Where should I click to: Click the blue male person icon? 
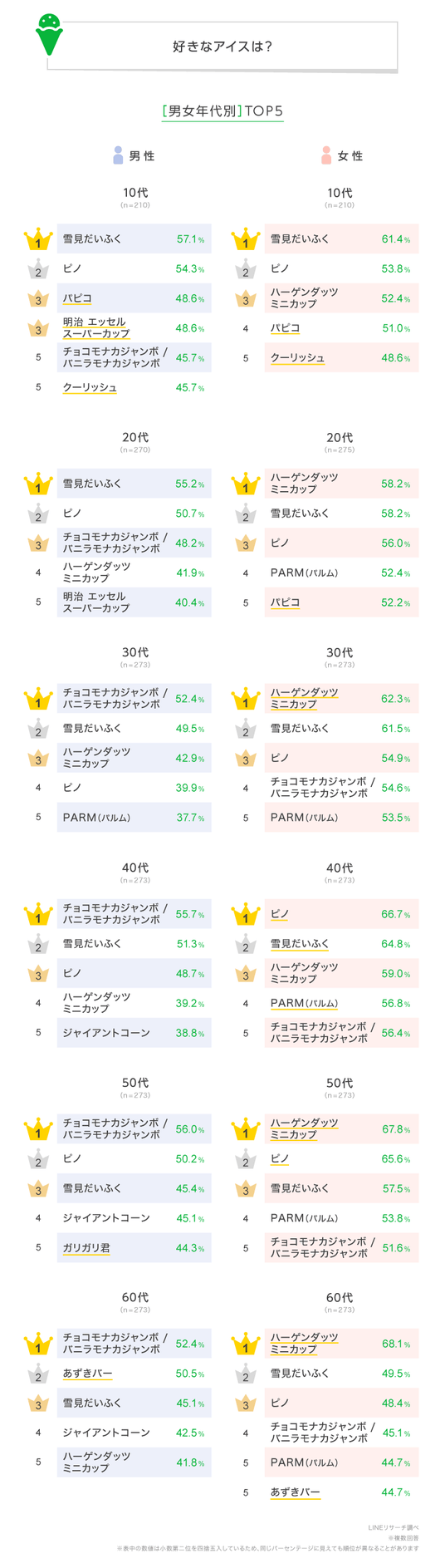coord(118,155)
